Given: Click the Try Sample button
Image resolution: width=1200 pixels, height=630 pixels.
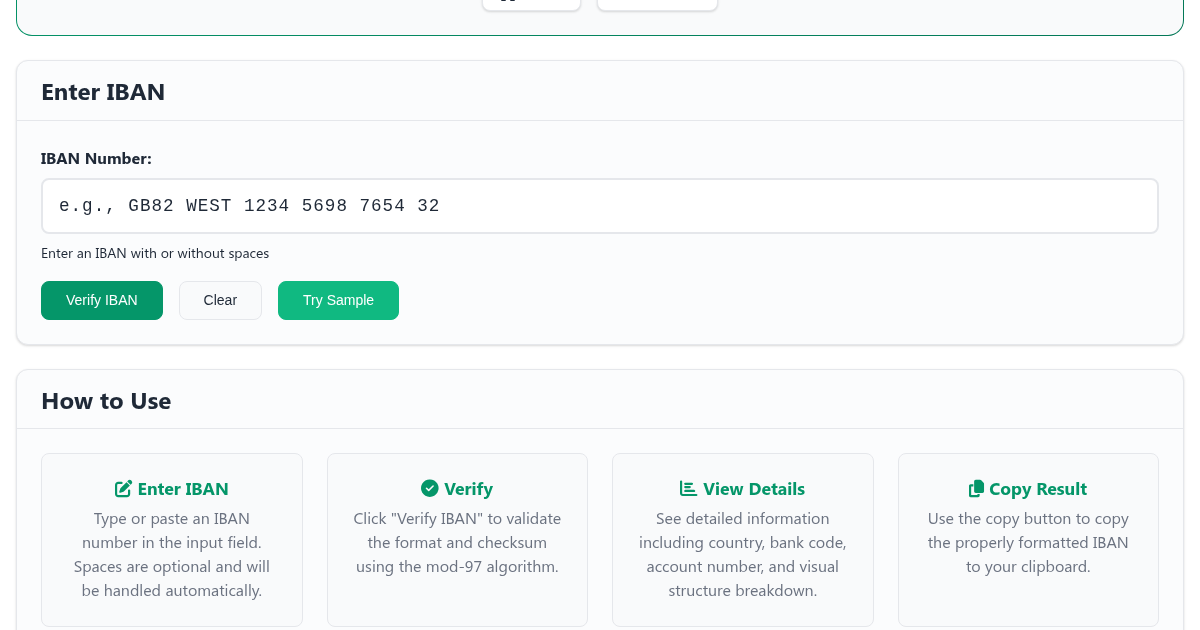Looking at the screenshot, I should pos(338,300).
